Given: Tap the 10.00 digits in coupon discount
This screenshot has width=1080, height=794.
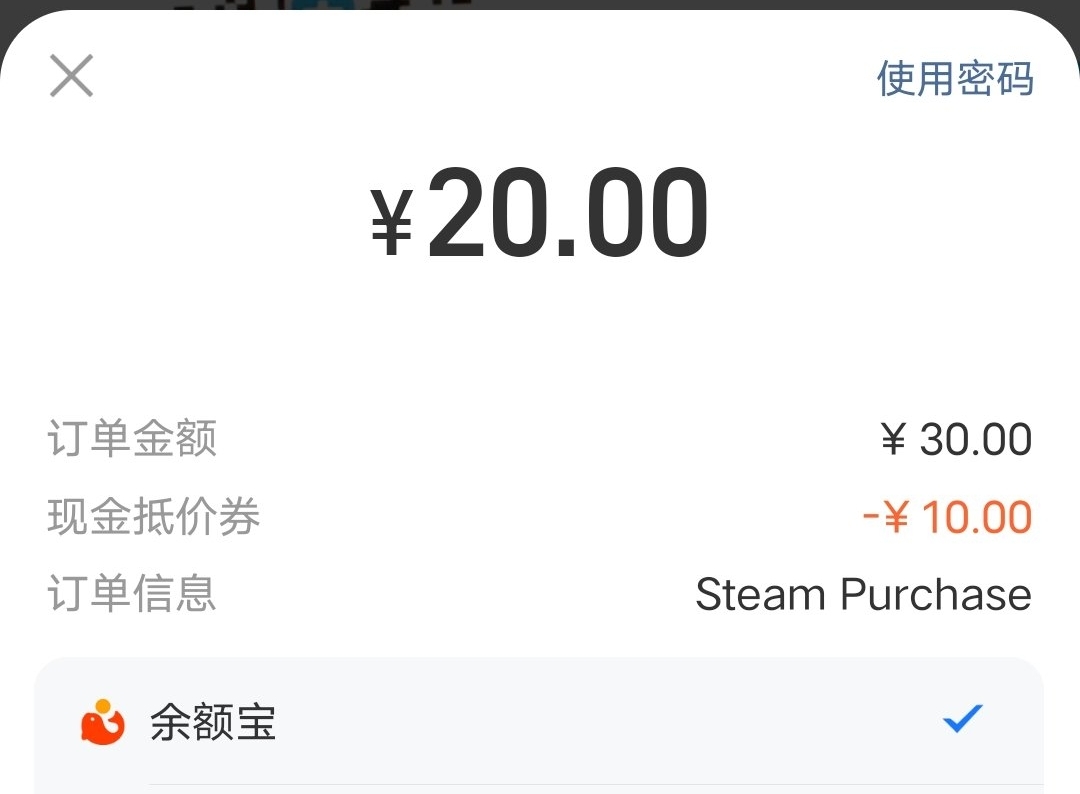Looking at the screenshot, I should pos(976,518).
